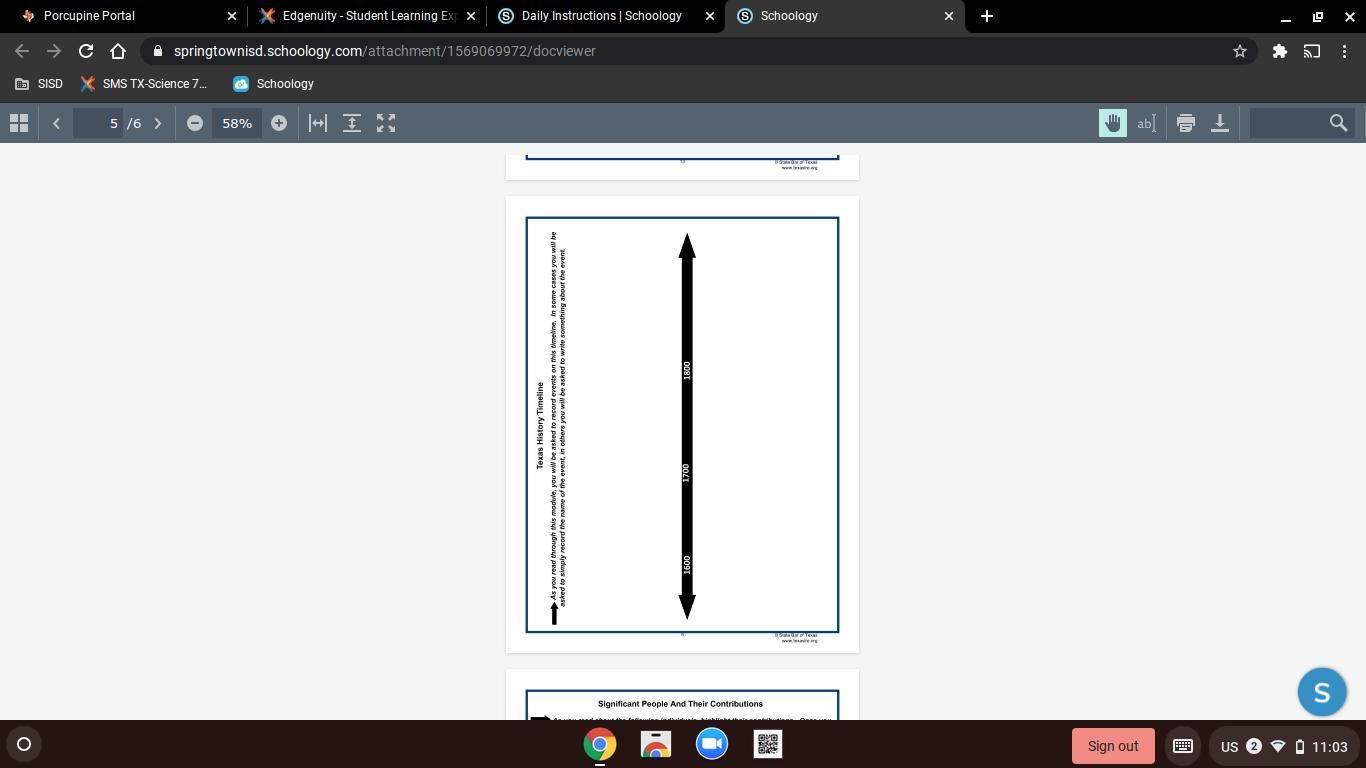Go to the previous page
This screenshot has width=1366, height=768.
click(56, 123)
